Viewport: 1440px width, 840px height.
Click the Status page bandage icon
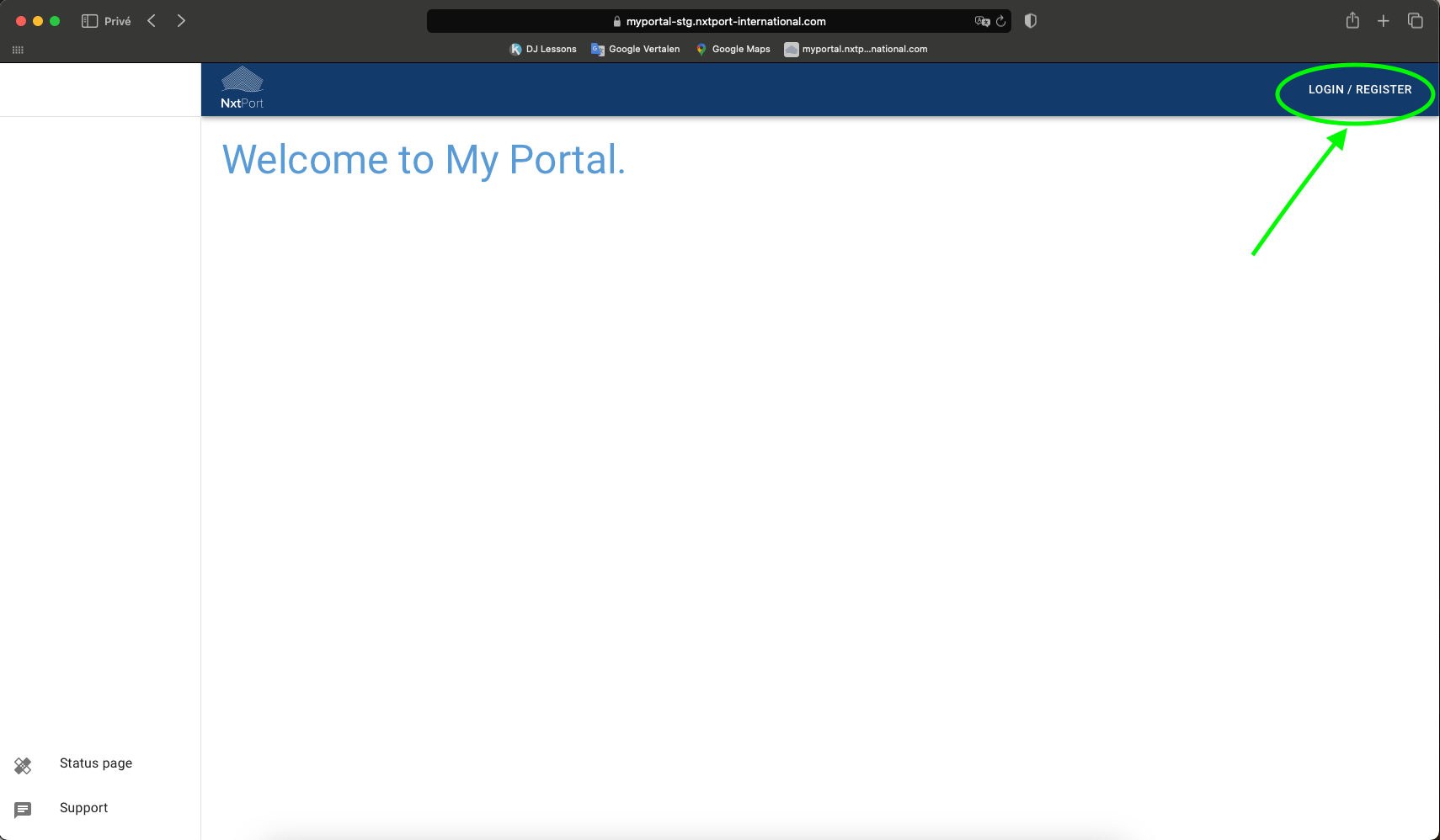23,765
